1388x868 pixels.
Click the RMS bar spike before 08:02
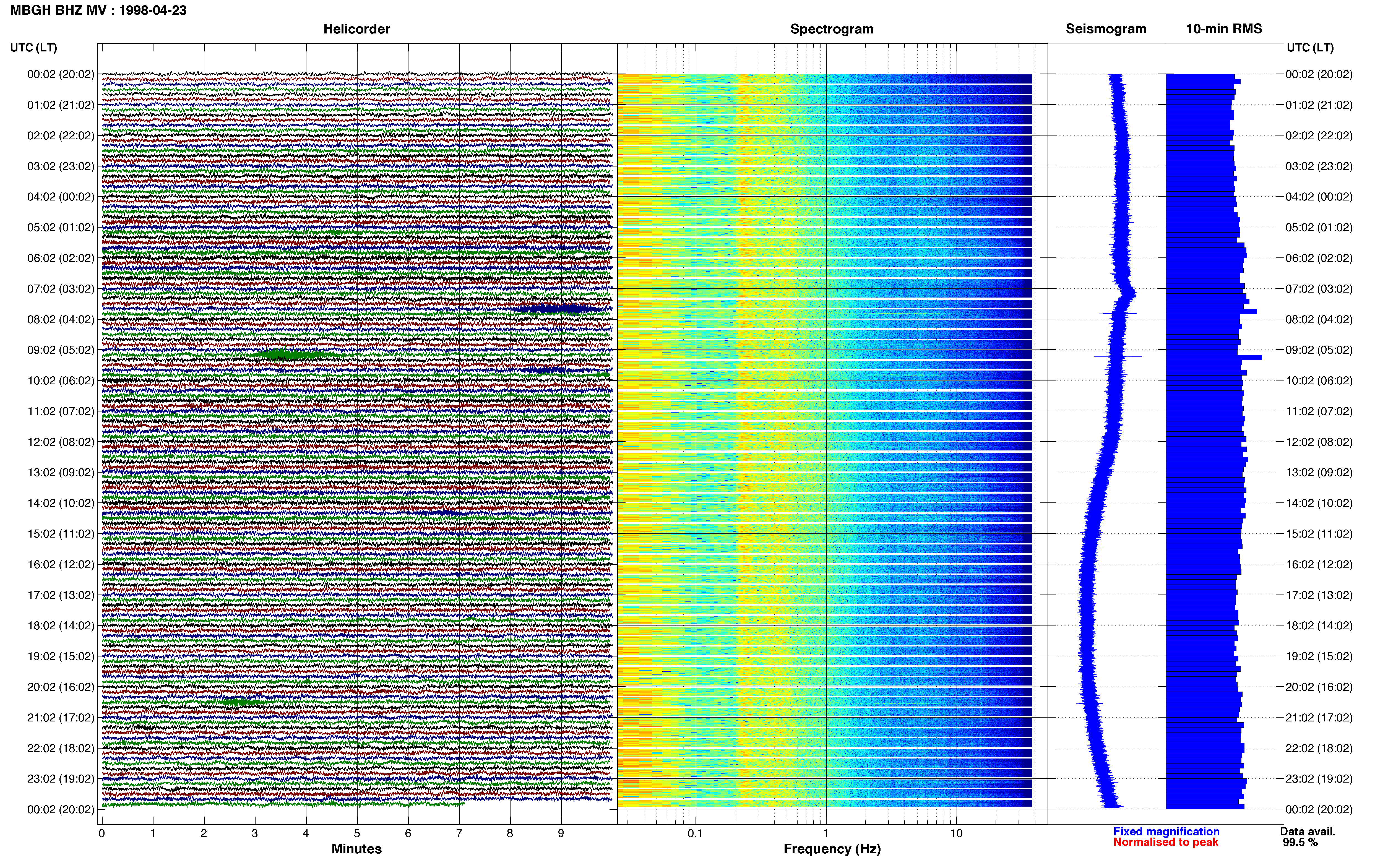tap(1211, 312)
